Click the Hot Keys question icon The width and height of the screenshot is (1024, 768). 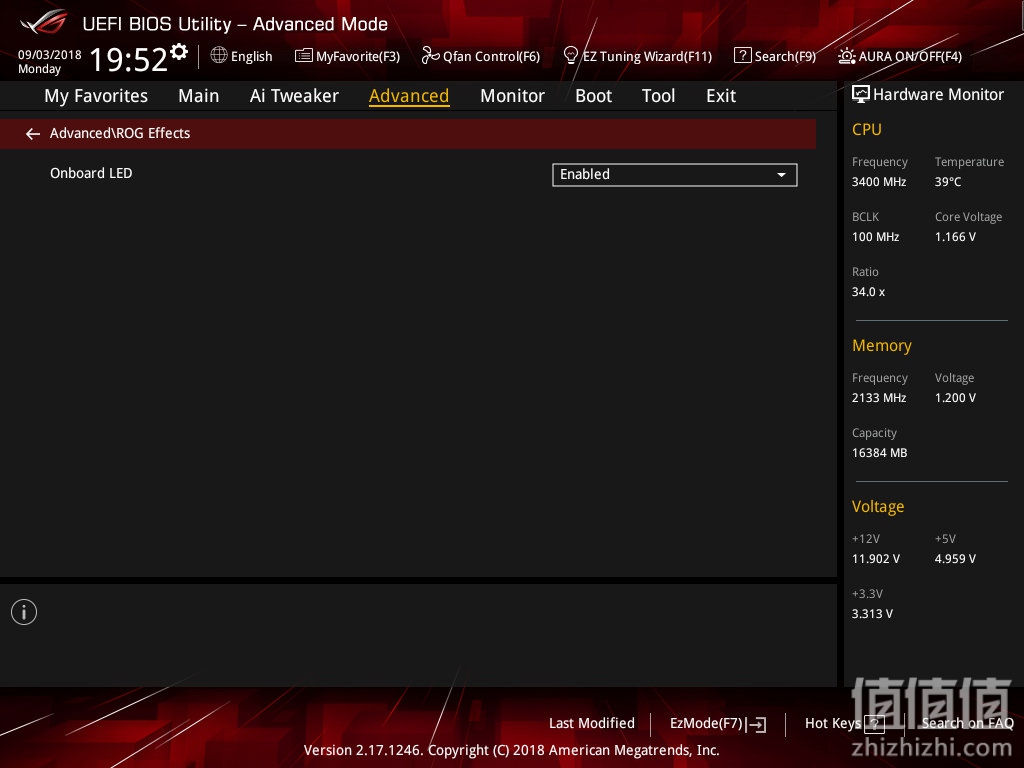click(x=874, y=724)
